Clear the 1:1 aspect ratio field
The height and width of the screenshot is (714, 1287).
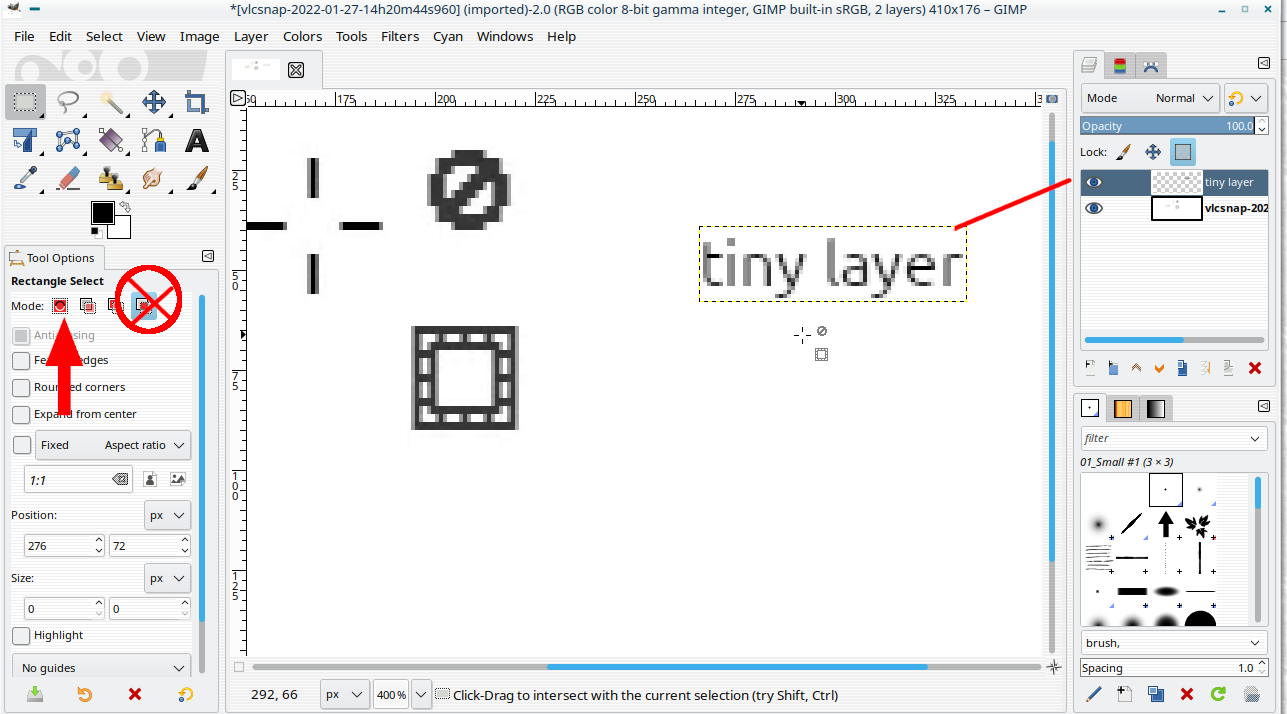120,480
